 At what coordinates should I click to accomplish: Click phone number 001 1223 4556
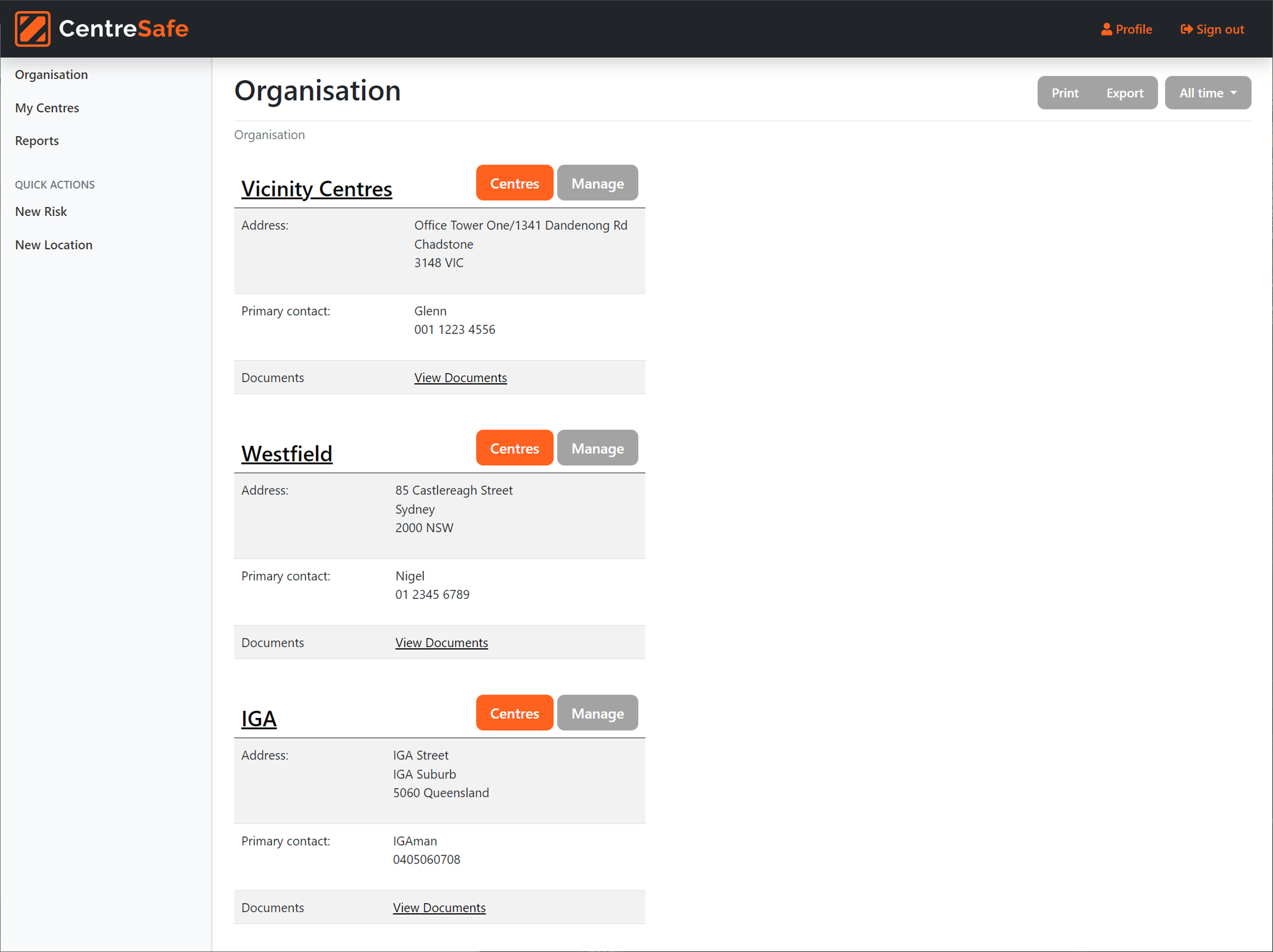click(455, 330)
